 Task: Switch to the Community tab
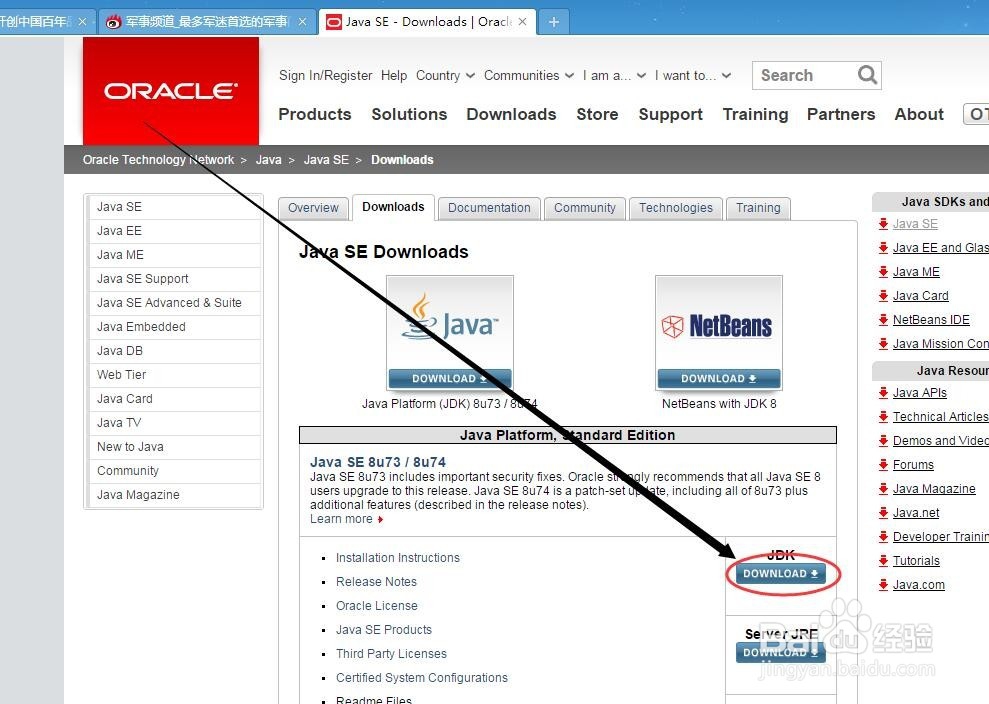[x=584, y=208]
